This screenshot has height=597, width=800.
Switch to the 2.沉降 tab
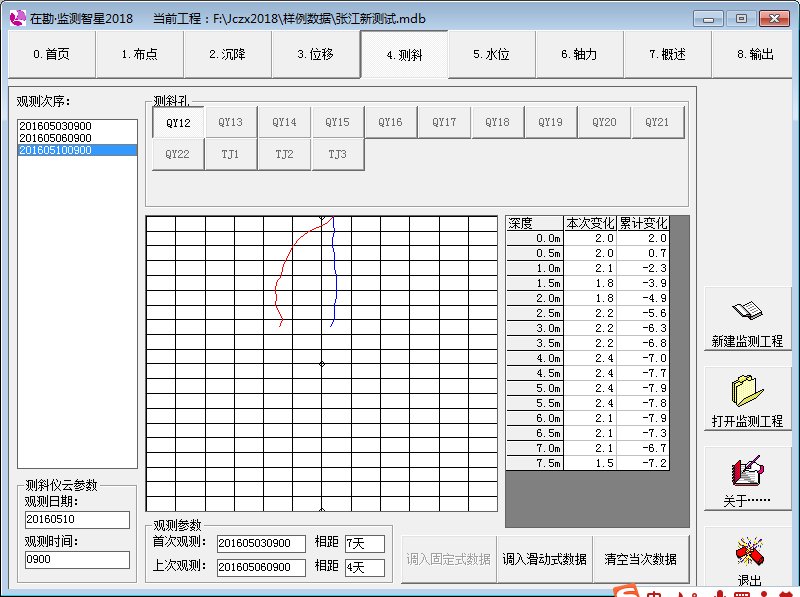click(x=228, y=54)
